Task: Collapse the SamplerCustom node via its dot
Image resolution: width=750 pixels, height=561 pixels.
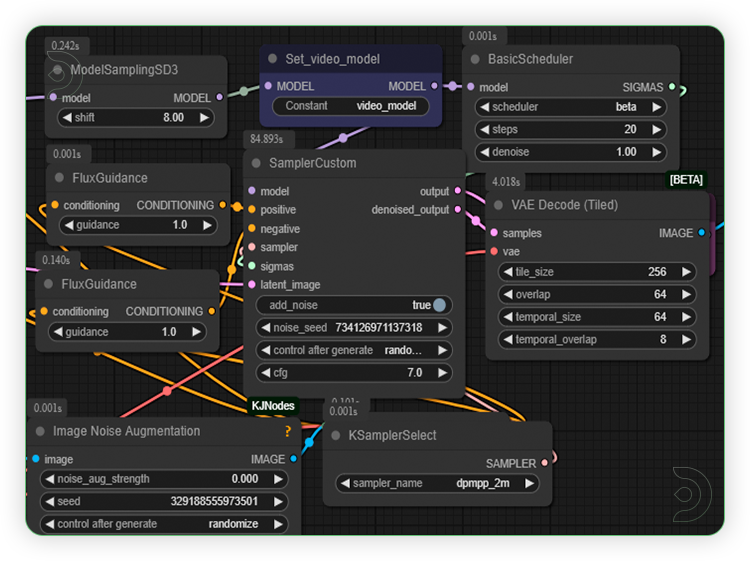Action: pyautogui.click(x=256, y=163)
